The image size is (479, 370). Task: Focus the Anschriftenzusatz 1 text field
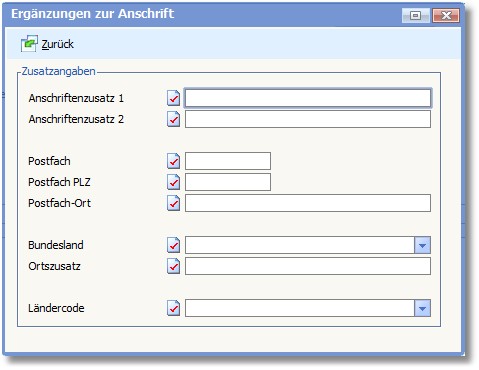(x=308, y=98)
